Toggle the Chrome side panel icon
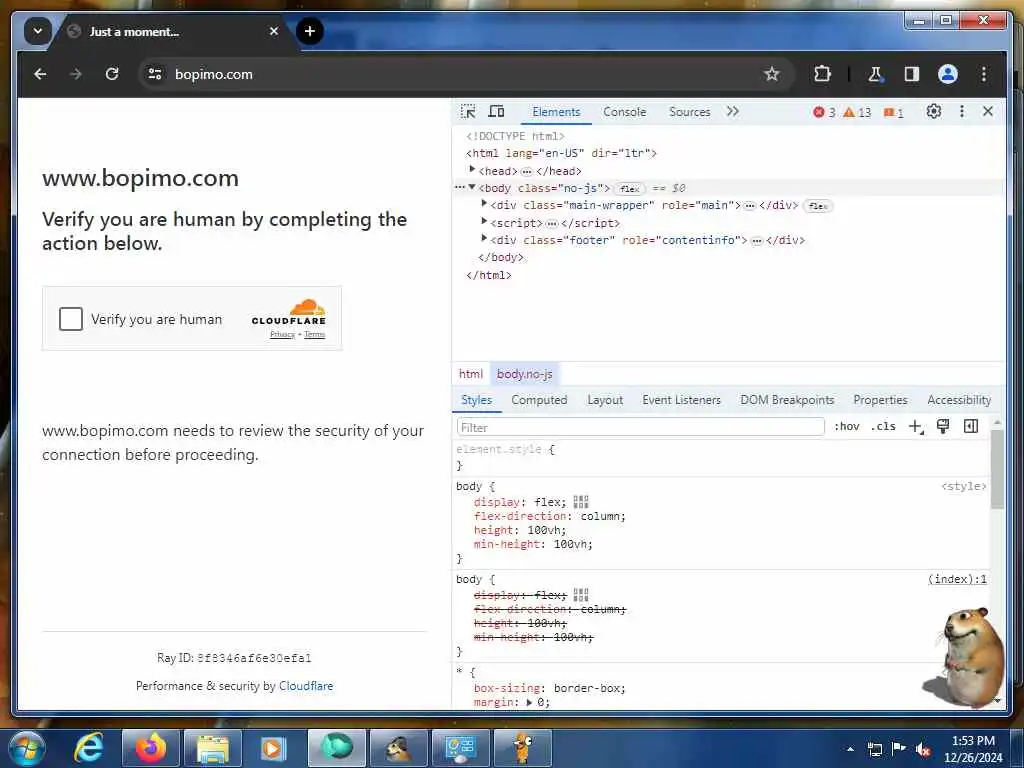1024x768 pixels. [912, 74]
